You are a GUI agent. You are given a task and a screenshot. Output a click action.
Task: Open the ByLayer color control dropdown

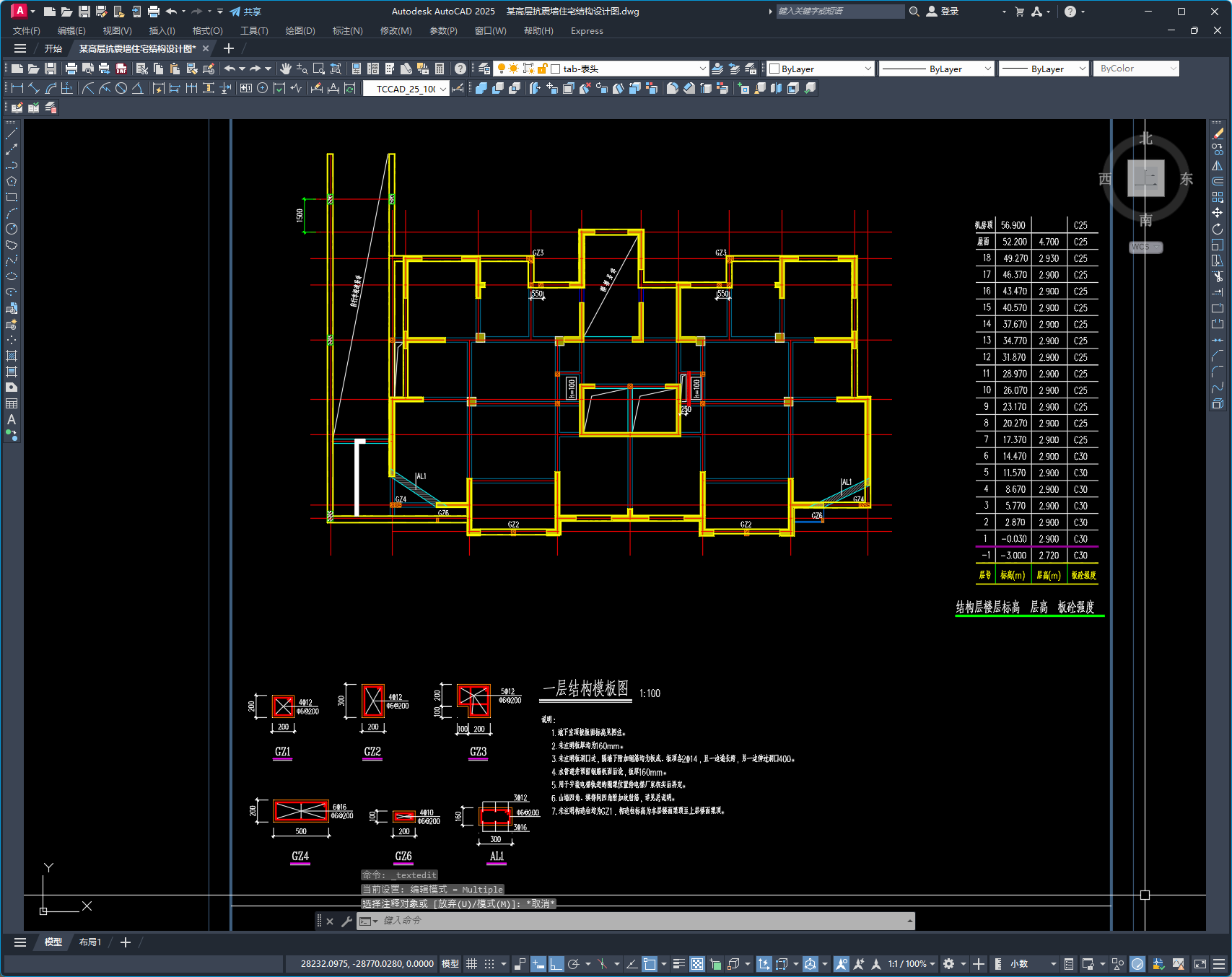pos(868,69)
